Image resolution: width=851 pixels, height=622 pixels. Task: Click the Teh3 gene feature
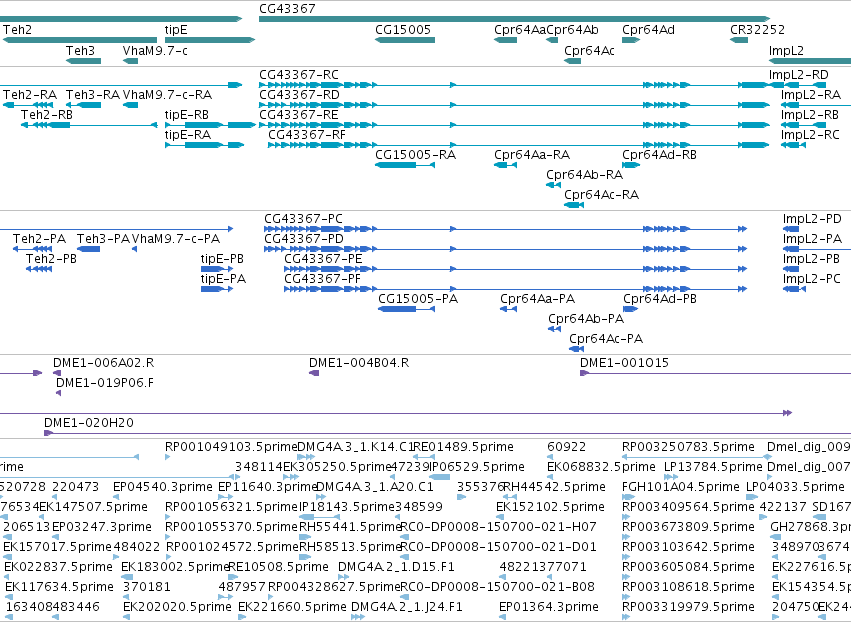click(83, 61)
